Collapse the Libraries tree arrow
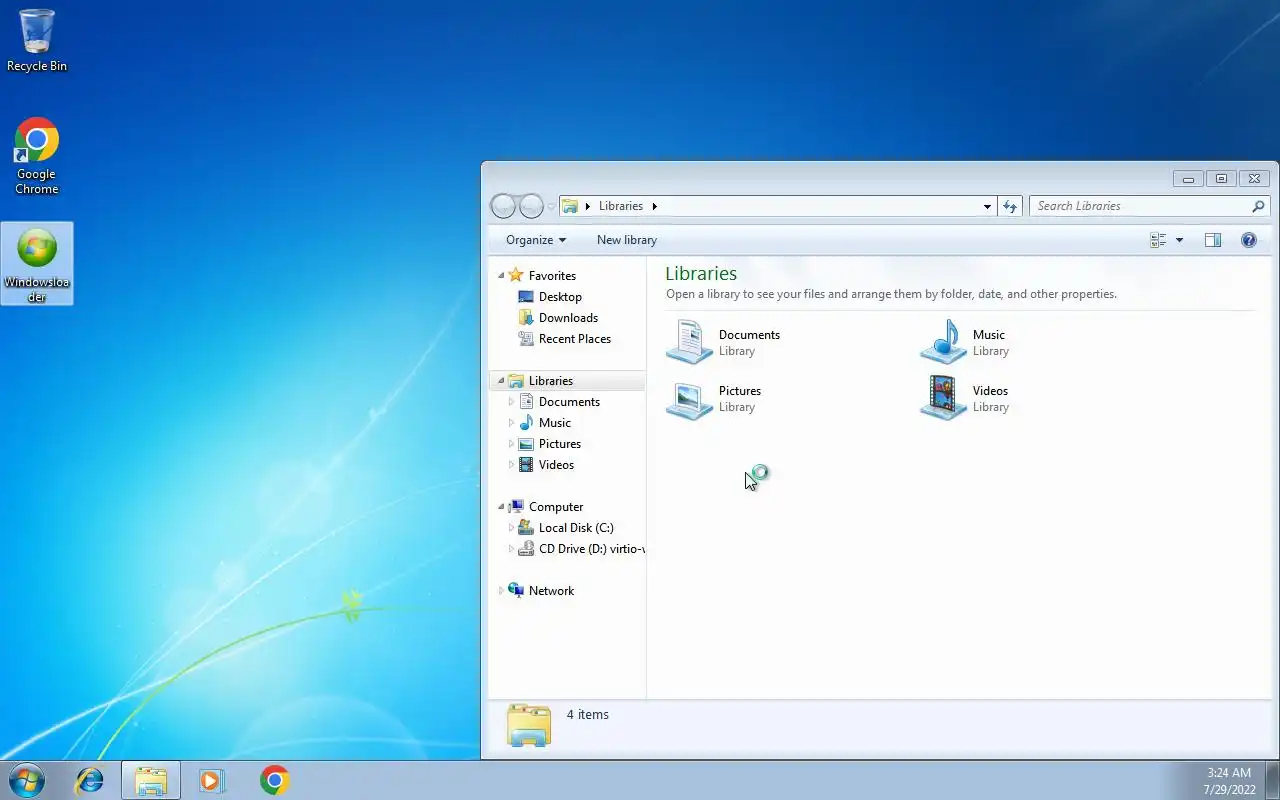Screen dimensions: 1280x800 (x=501, y=381)
